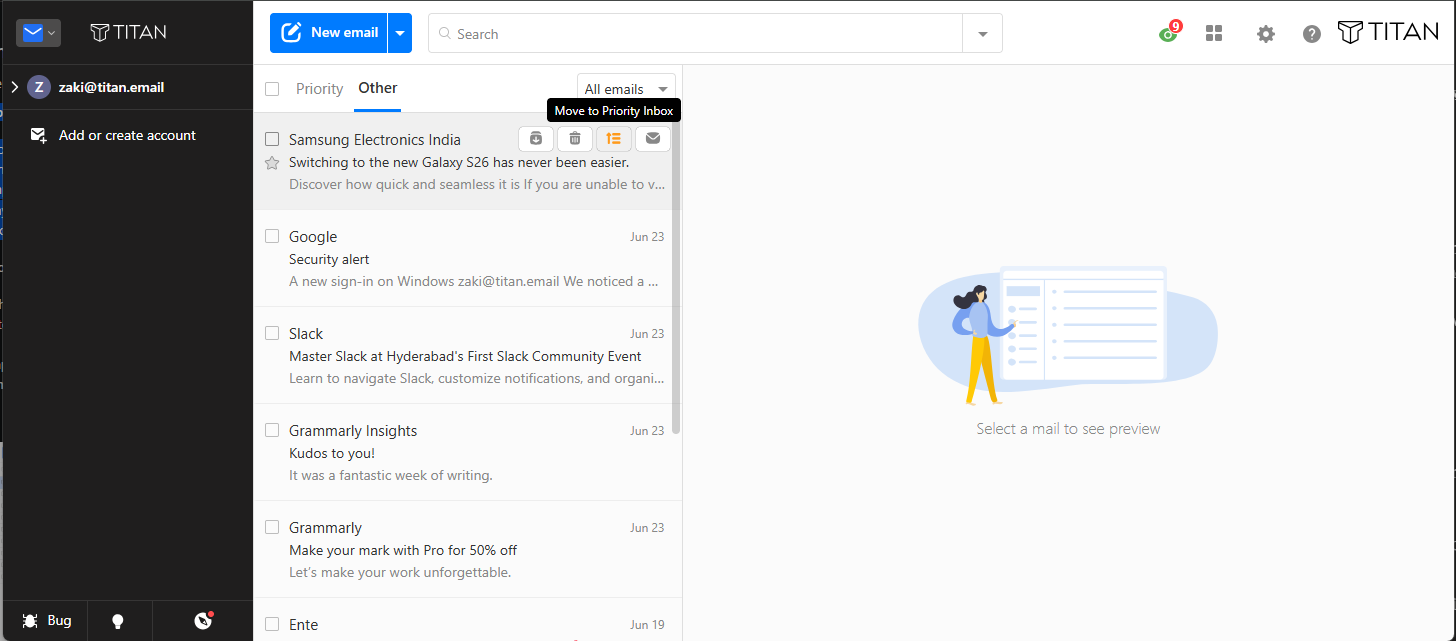
Task: Click 'Samsung Electronics India' sender name
Action: [x=375, y=140]
